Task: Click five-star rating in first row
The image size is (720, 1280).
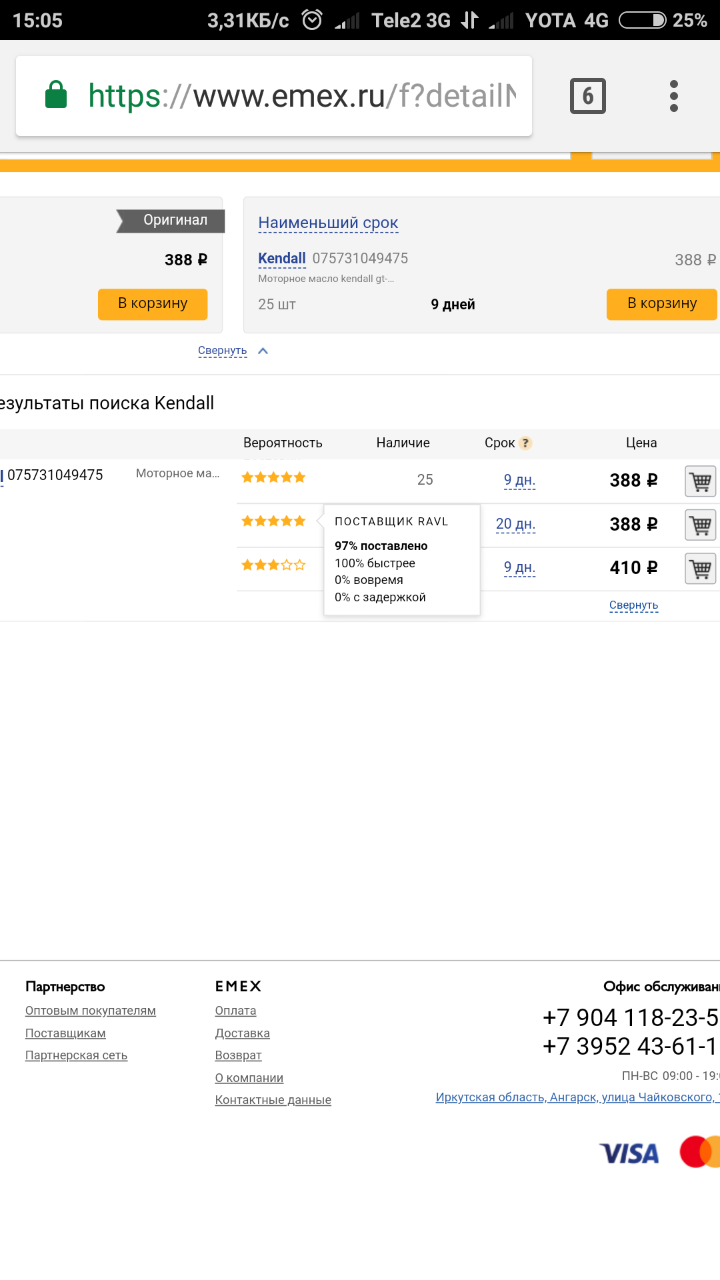Action: click(273, 477)
